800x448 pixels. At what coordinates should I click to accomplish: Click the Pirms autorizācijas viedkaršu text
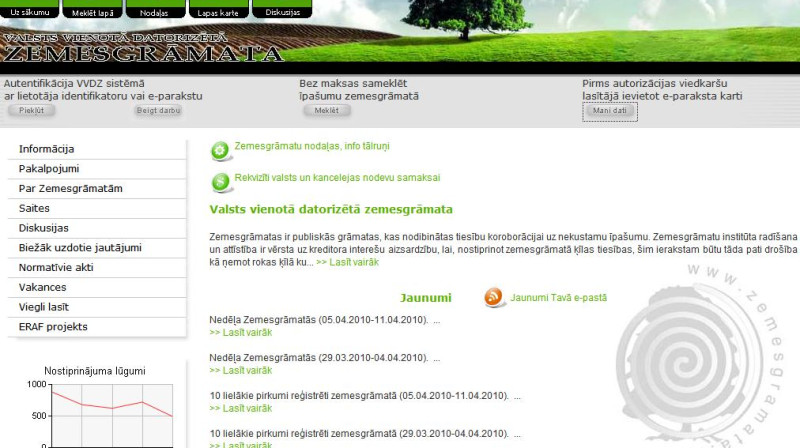coord(655,83)
